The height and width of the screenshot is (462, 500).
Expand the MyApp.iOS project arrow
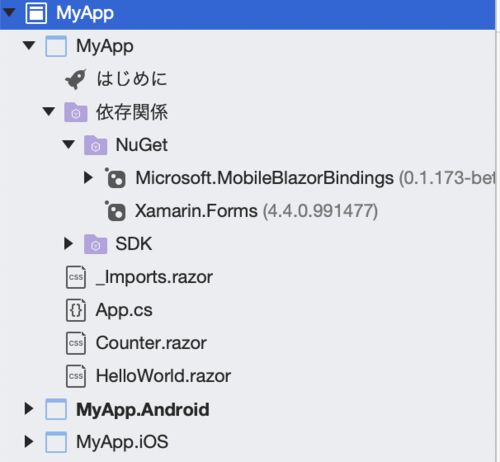[29, 441]
